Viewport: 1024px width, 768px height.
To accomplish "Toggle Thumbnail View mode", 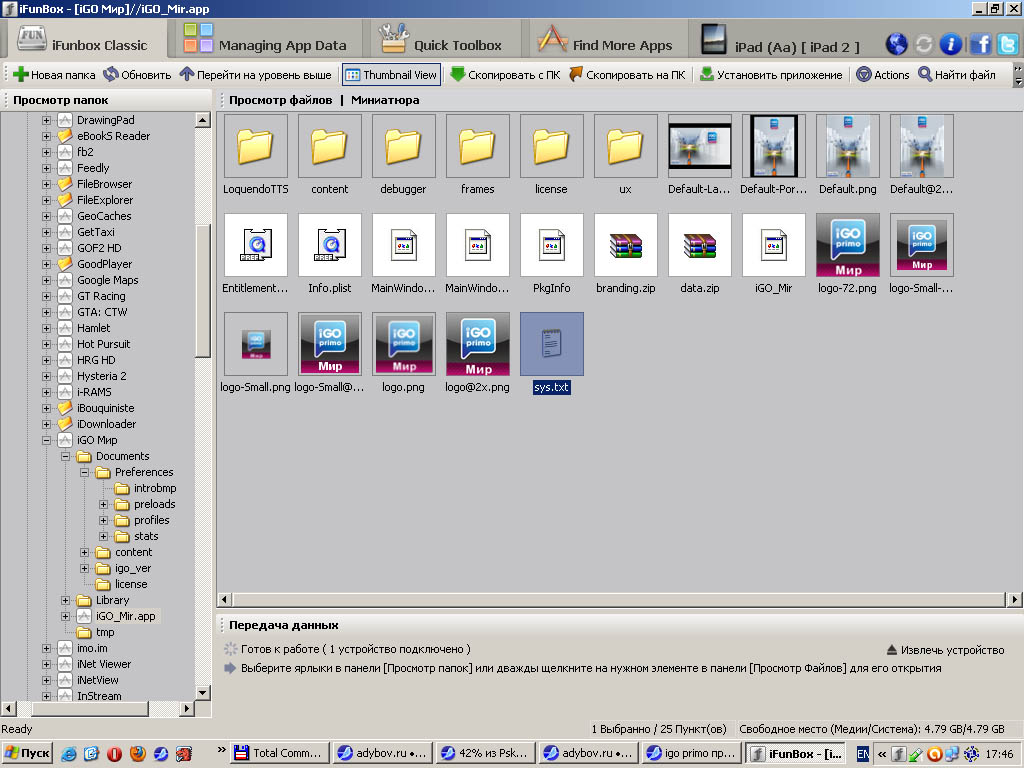I will (x=390, y=75).
